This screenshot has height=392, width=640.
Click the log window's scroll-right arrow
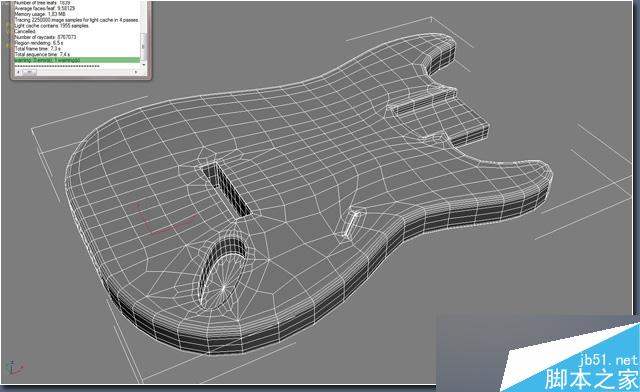(x=136, y=72)
